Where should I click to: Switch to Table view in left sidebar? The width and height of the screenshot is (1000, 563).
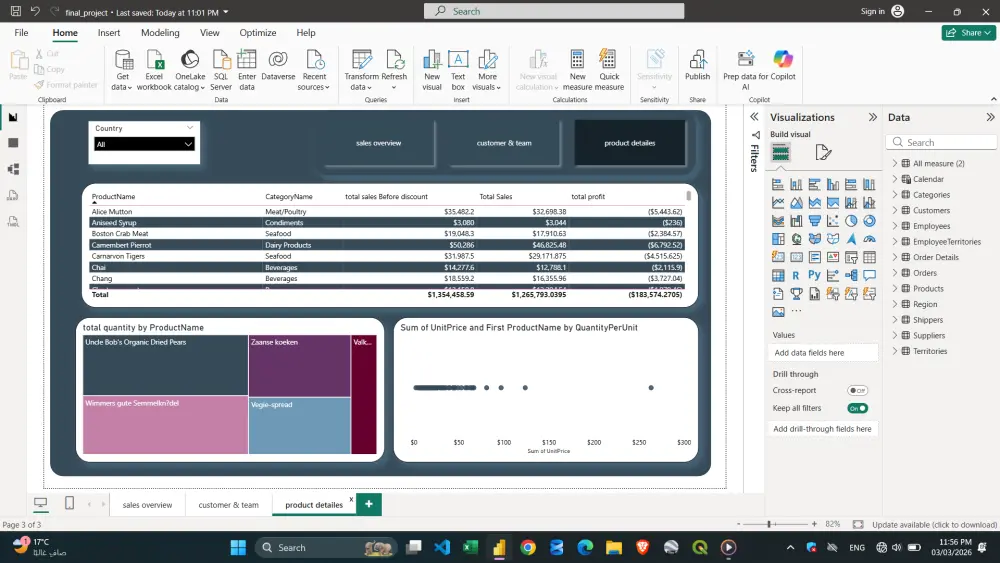point(13,143)
